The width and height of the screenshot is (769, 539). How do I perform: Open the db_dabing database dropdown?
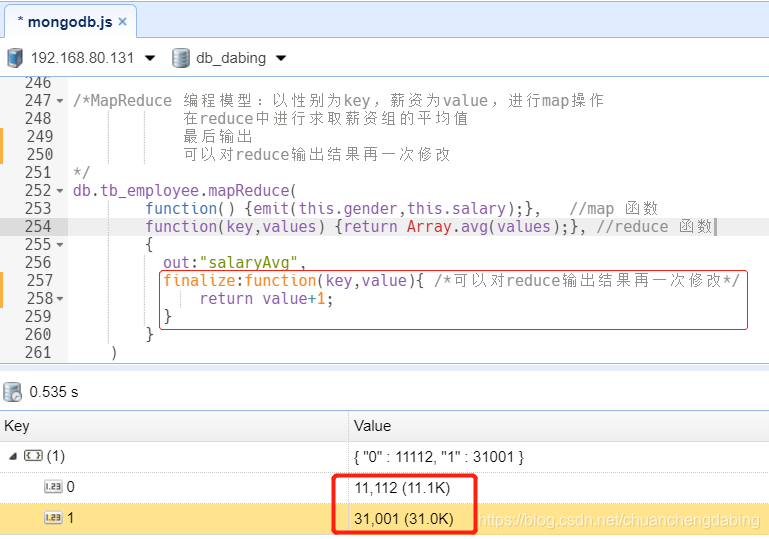pyautogui.click(x=281, y=58)
